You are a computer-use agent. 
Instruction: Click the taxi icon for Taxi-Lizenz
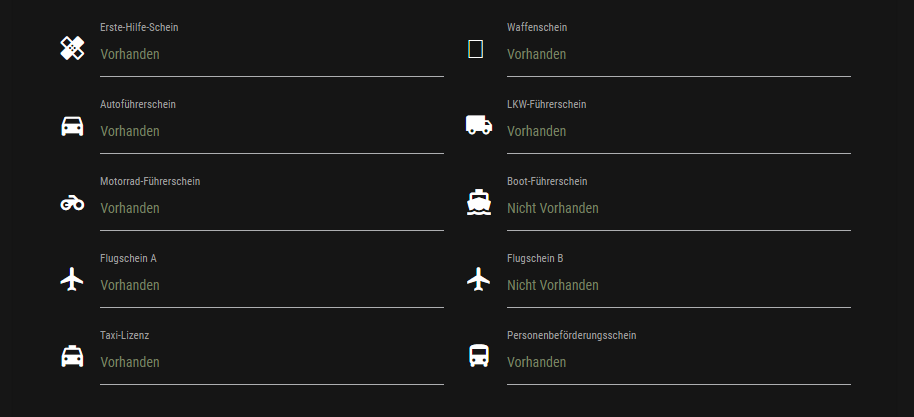pyautogui.click(x=72, y=356)
